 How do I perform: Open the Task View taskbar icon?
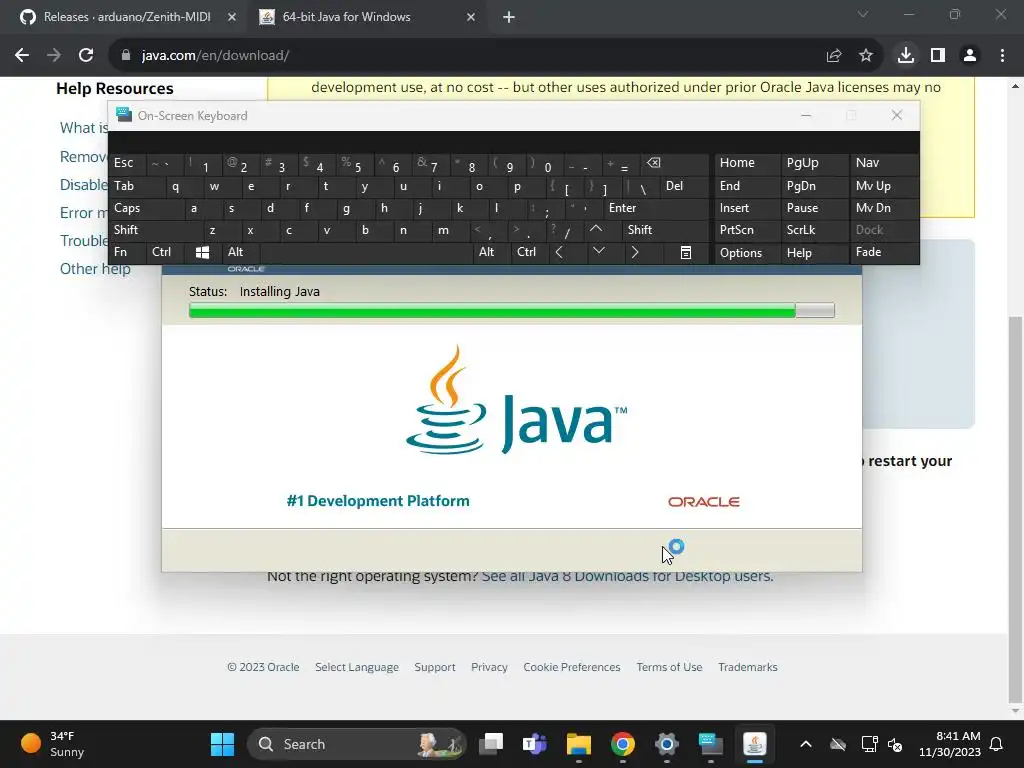[x=491, y=744]
